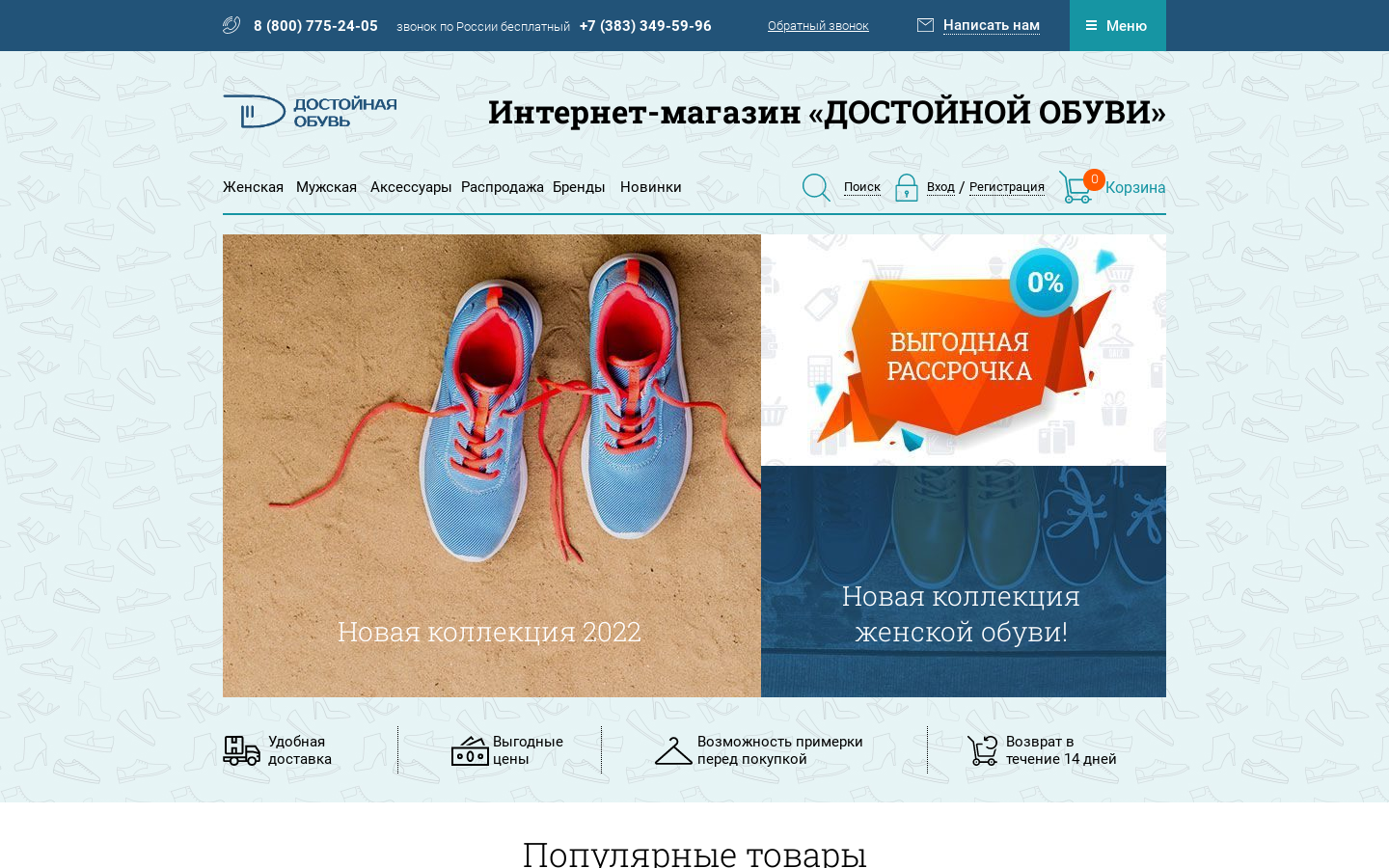This screenshot has width=1389, height=868.
Task: Click the Удобная доставка text
Action: click(300, 750)
